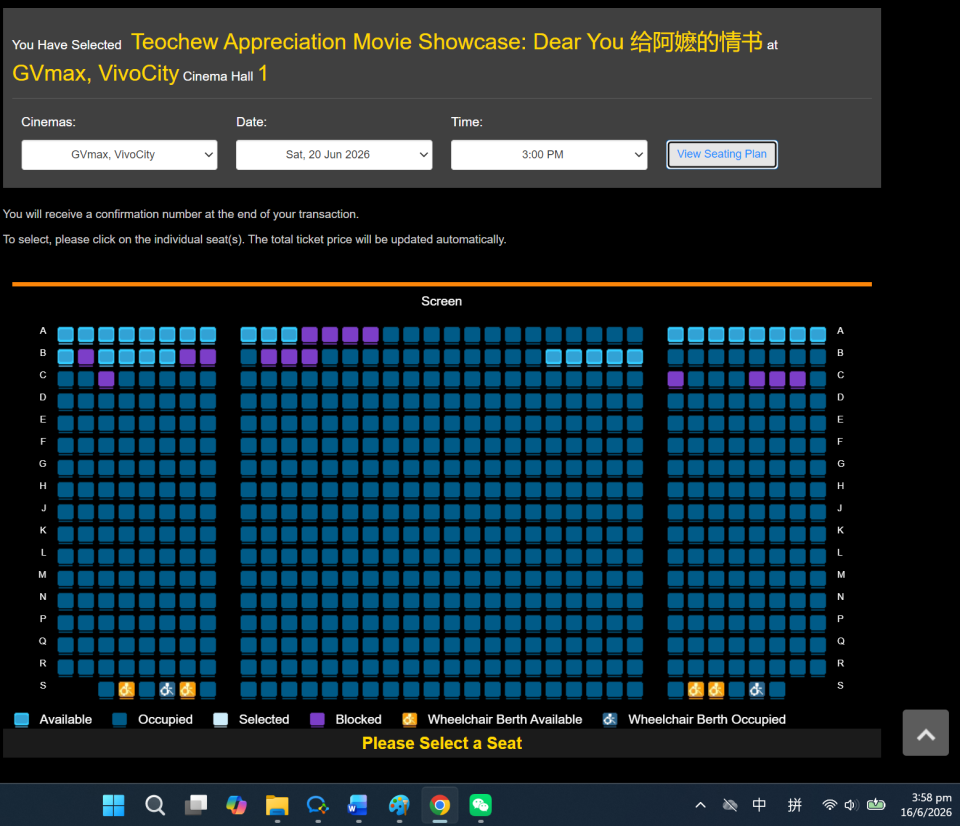Open the Windows Start menu
The width and height of the screenshot is (960, 826).
pos(113,805)
